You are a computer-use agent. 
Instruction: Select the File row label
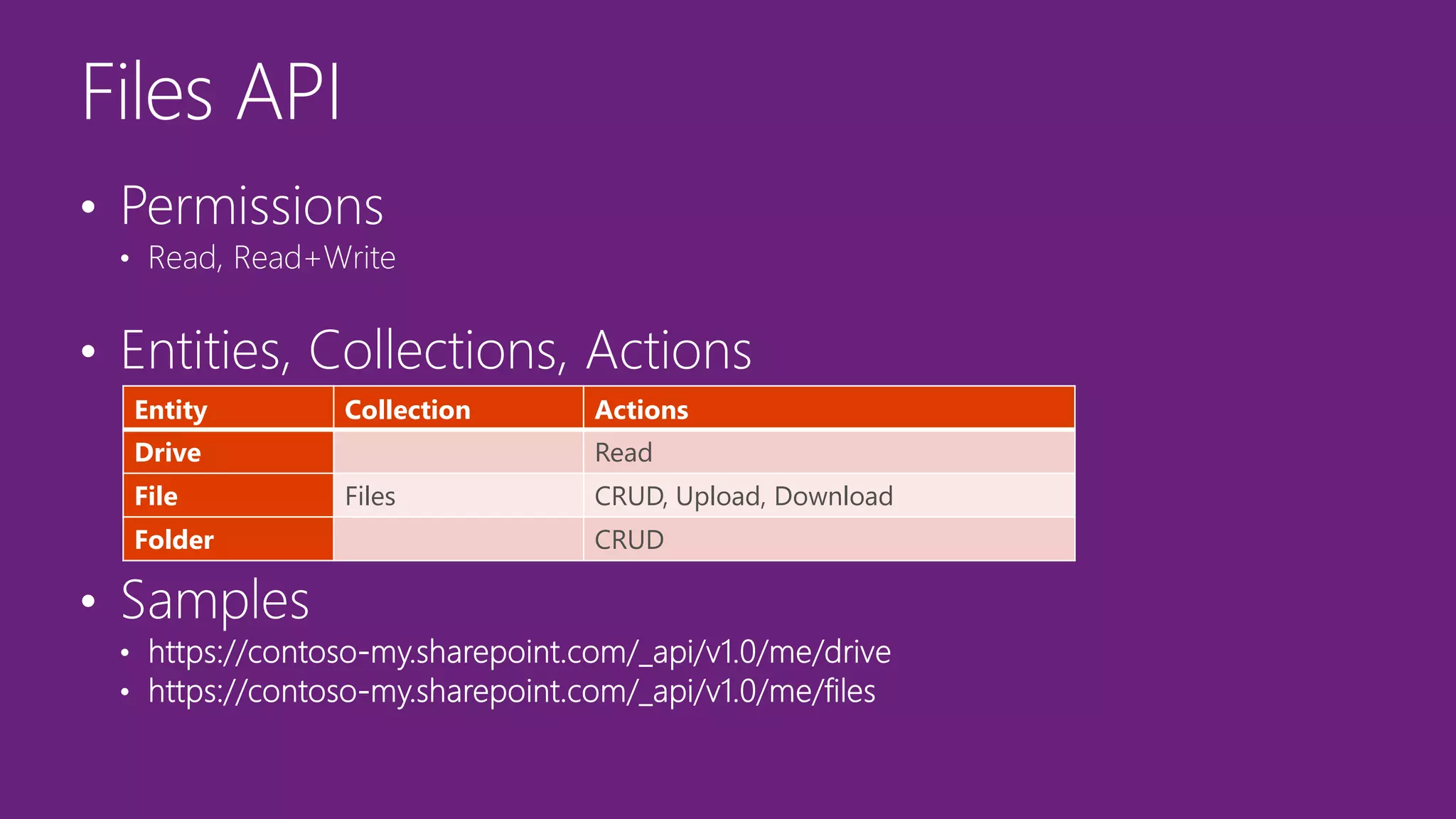227,496
